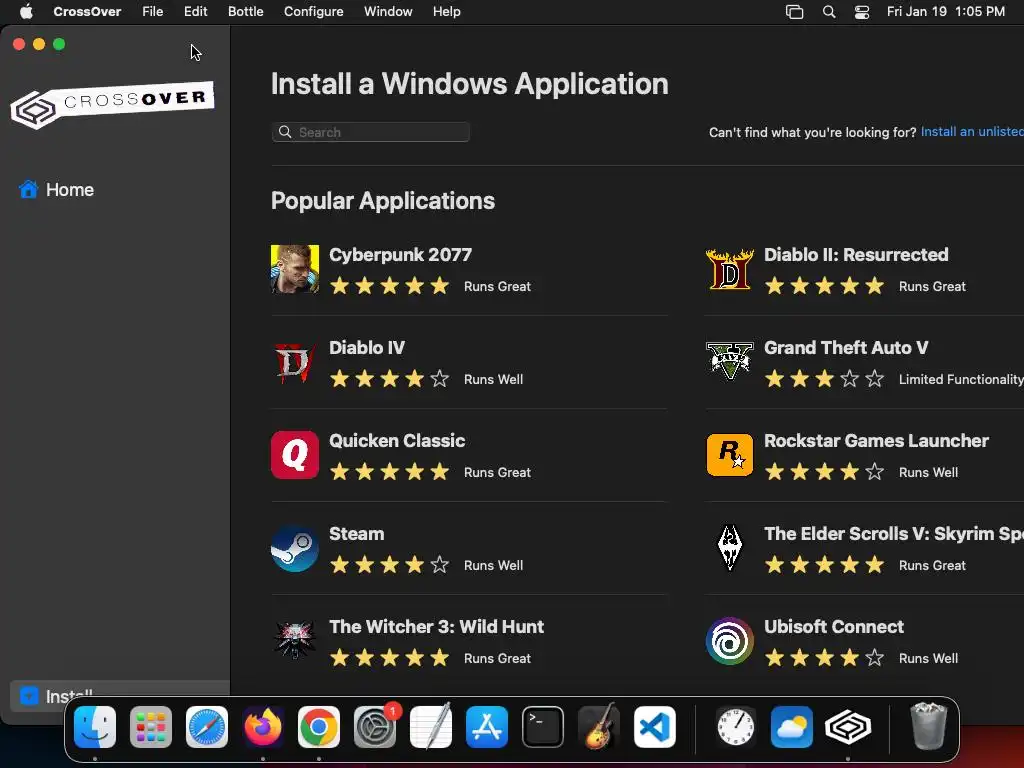Open the Window menu

point(388,12)
